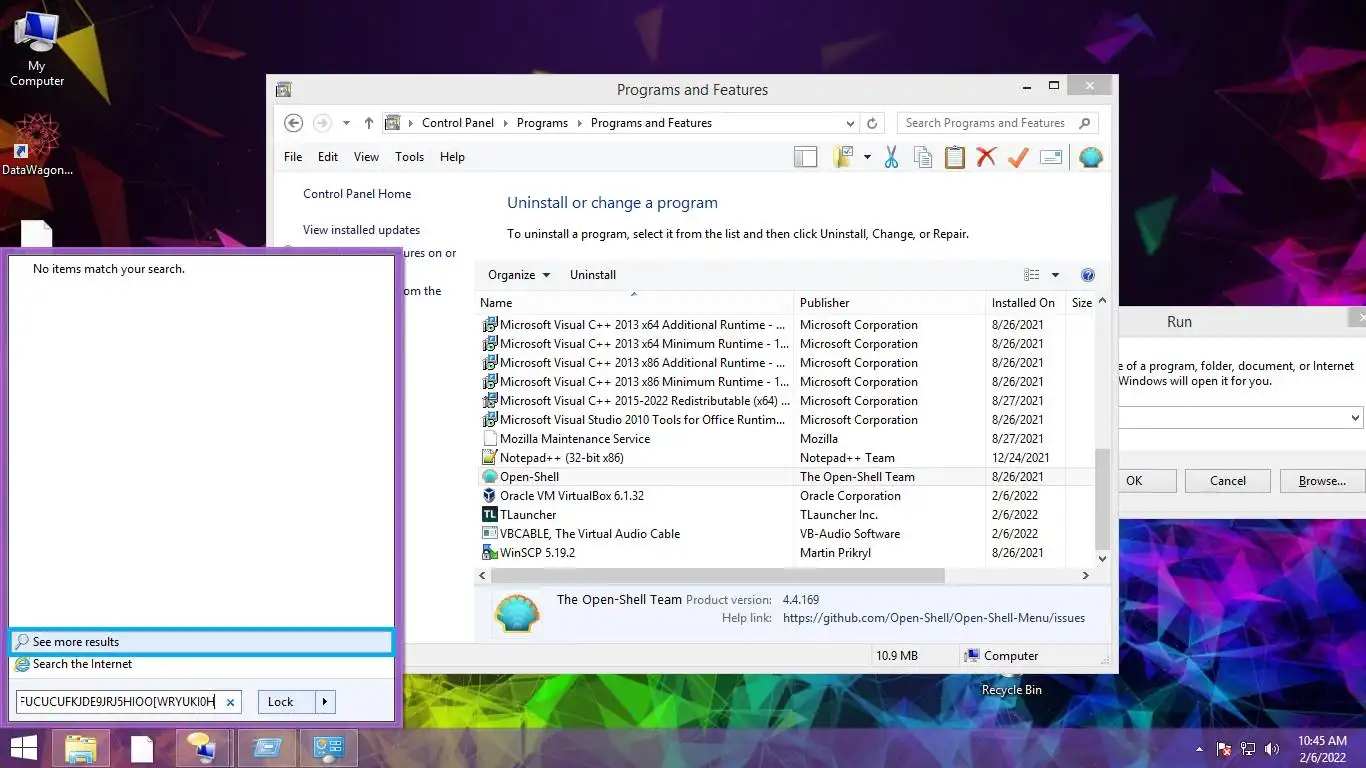Click Search the Internet in start menu
The width and height of the screenshot is (1366, 768).
(201, 664)
